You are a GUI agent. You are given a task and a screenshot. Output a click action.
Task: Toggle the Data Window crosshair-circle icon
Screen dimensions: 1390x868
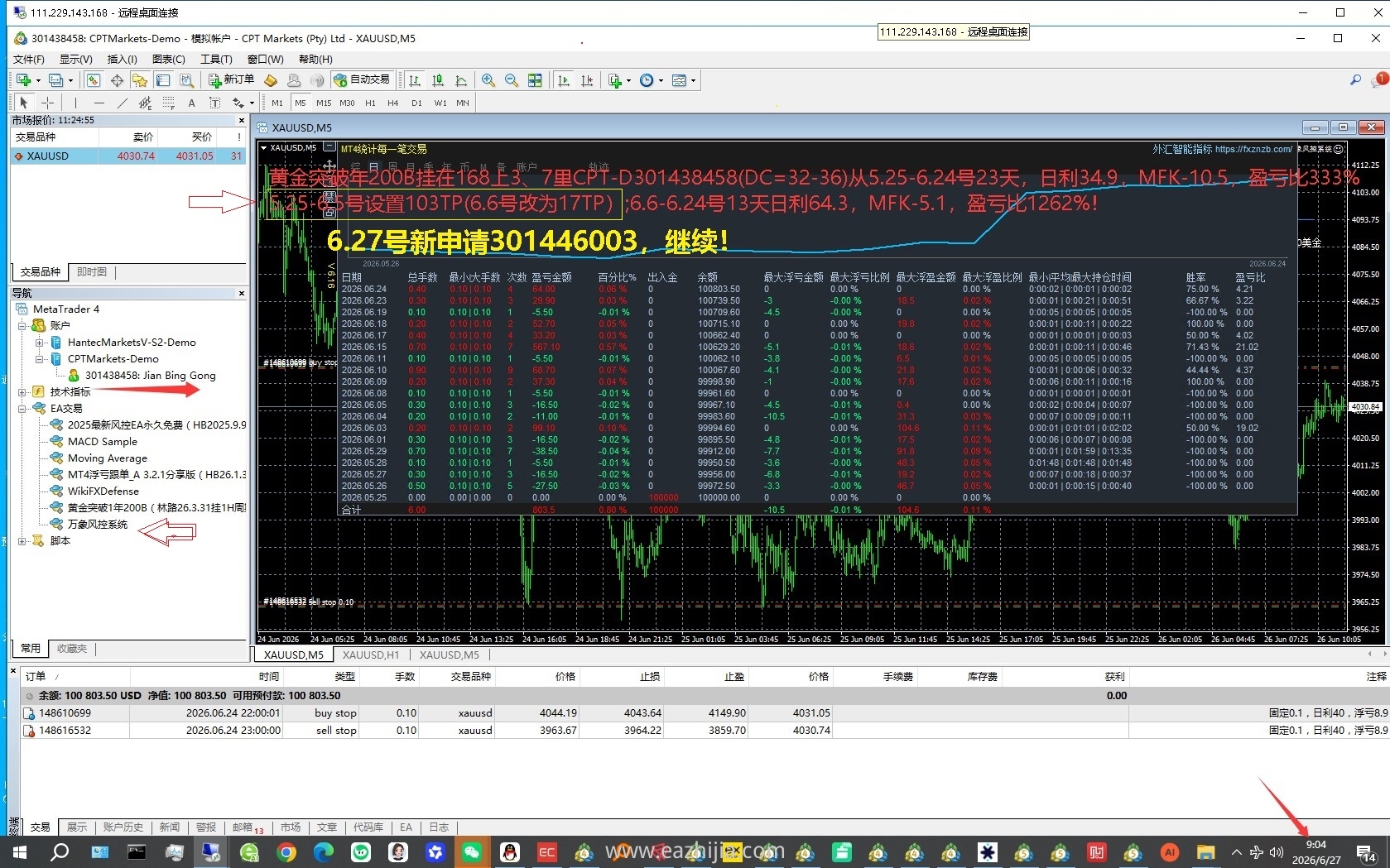[x=117, y=80]
